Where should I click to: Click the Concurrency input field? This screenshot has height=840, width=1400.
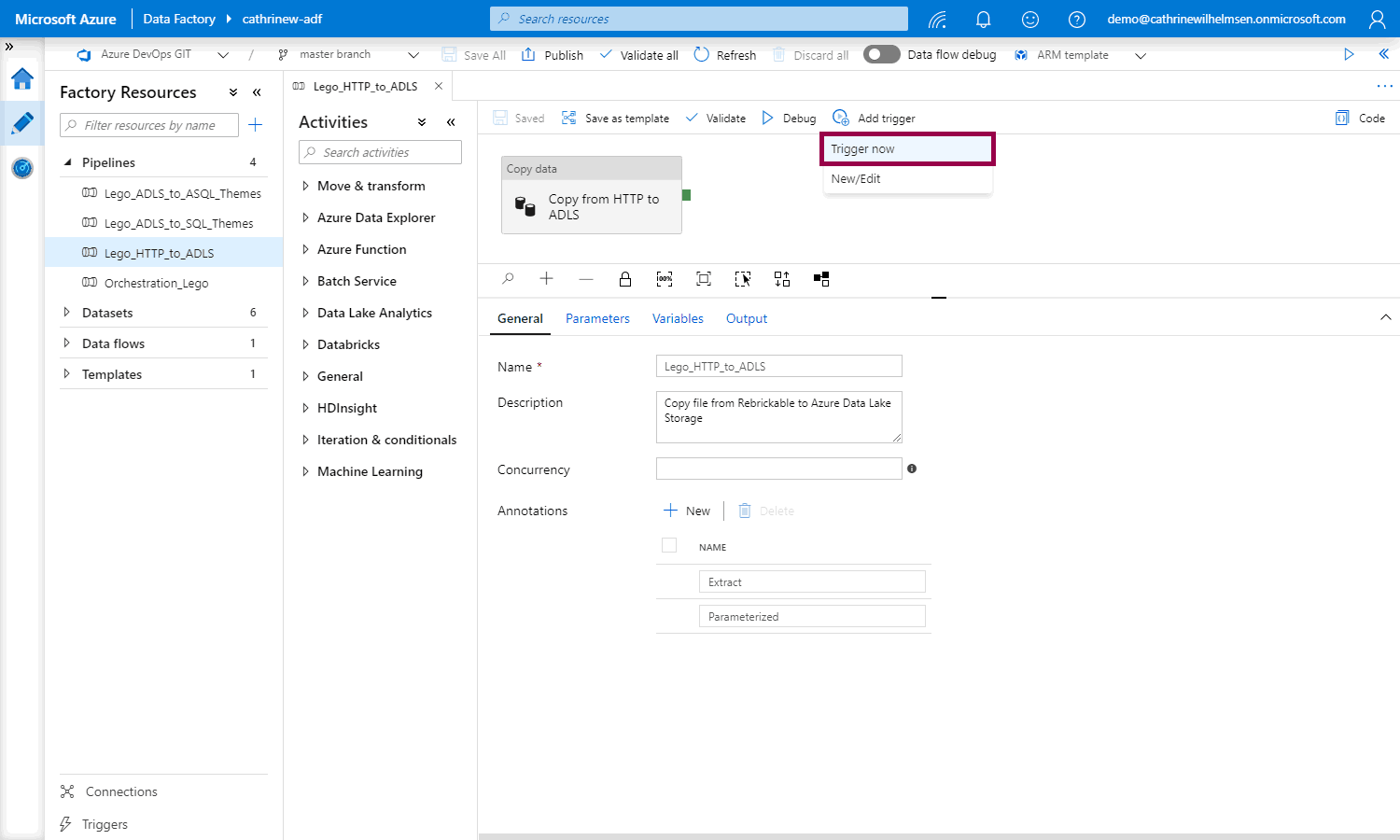pyautogui.click(x=778, y=469)
